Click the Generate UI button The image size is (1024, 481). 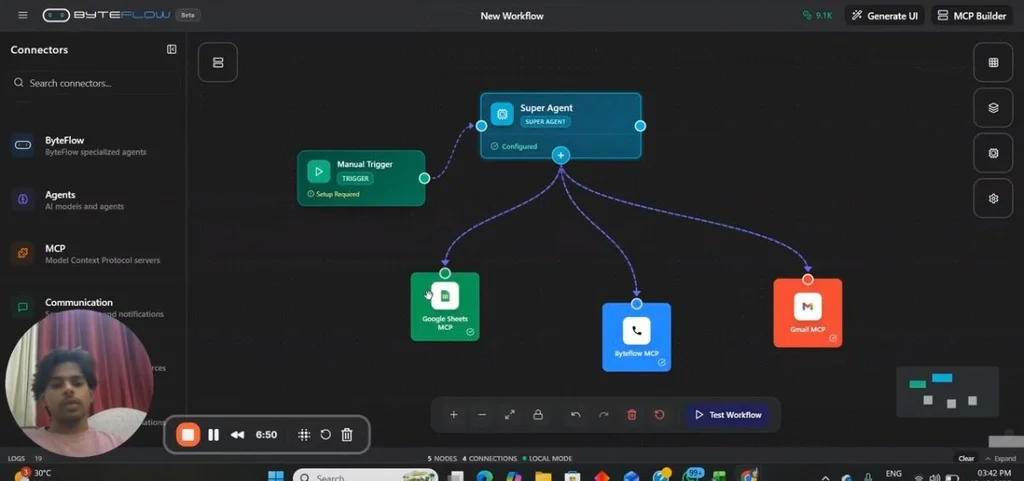[x=885, y=16]
